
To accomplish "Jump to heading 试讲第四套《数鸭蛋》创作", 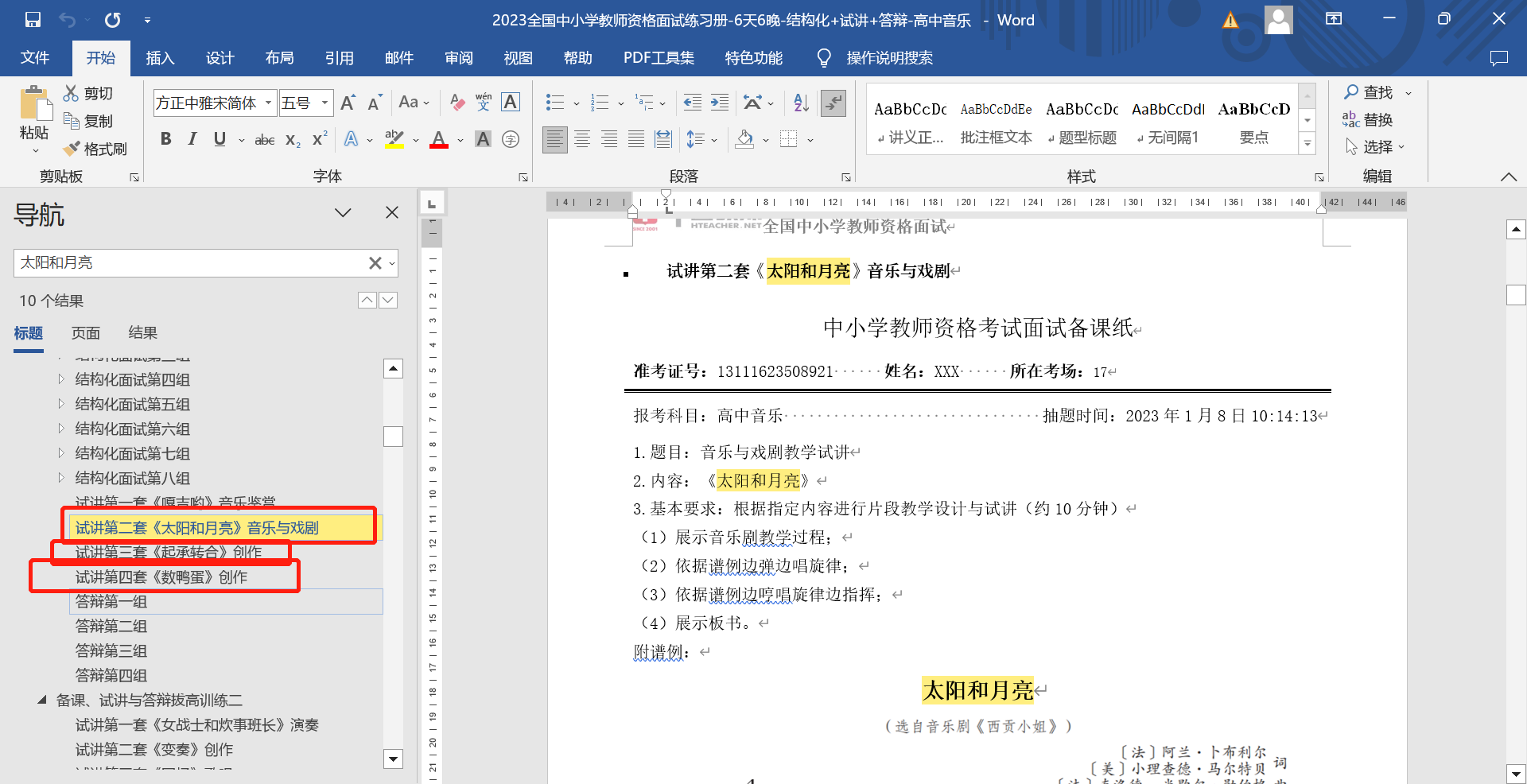I will [x=161, y=577].
